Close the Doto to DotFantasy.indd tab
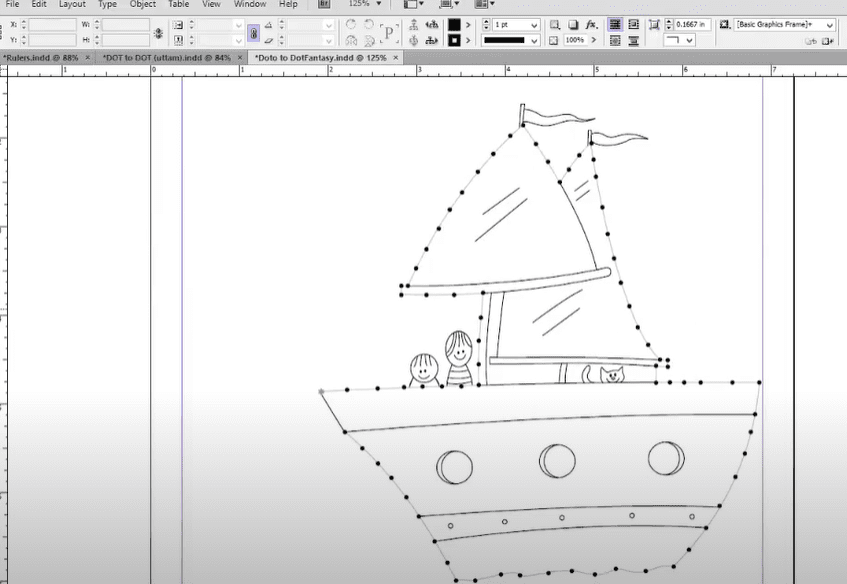Screen dimensions: 847x584 (396, 58)
